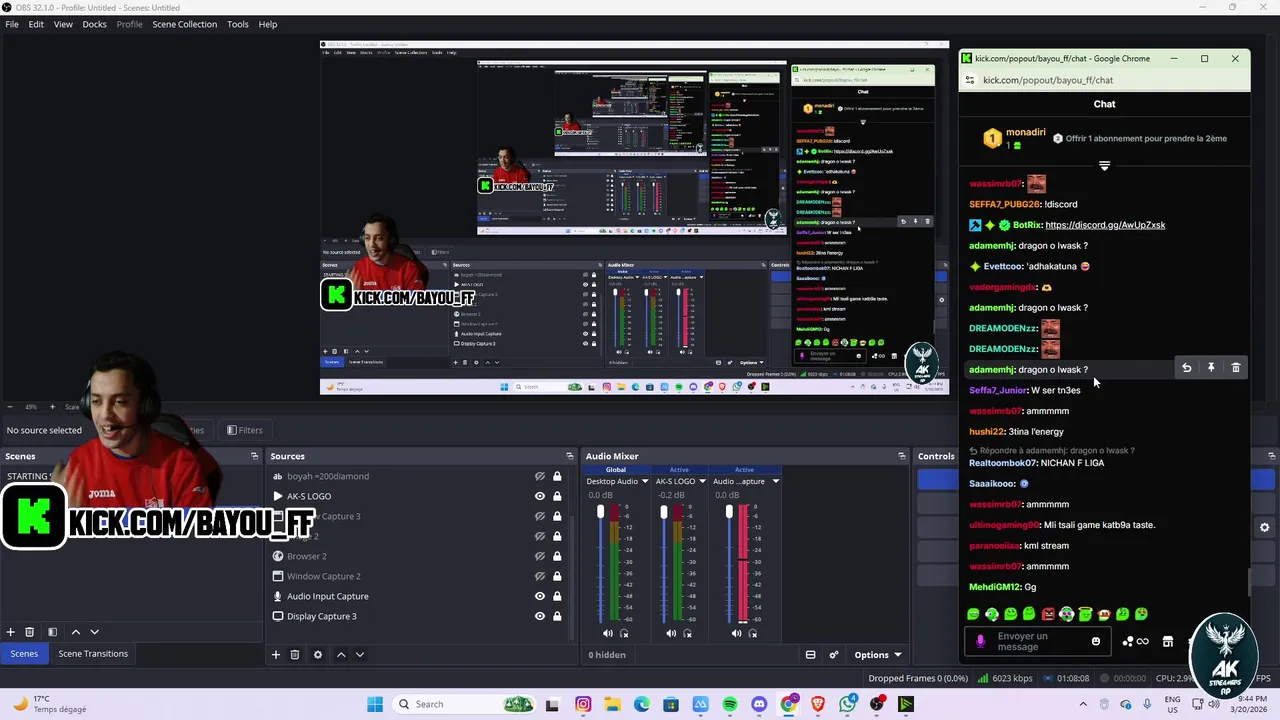Move source down with arrow icon
The height and width of the screenshot is (720, 1280).
pyautogui.click(x=360, y=654)
